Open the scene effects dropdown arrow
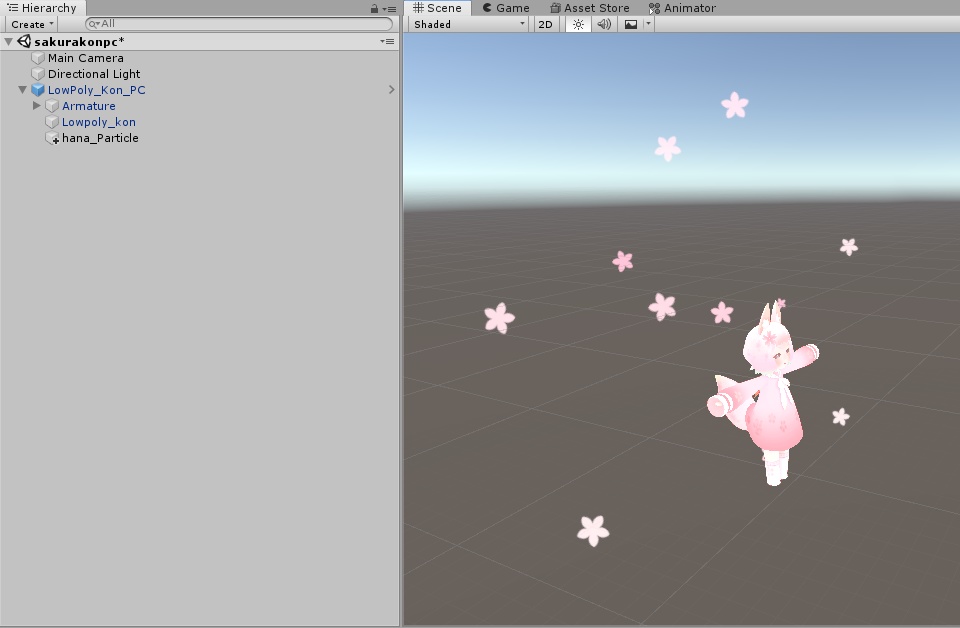The image size is (960, 628). [648, 24]
